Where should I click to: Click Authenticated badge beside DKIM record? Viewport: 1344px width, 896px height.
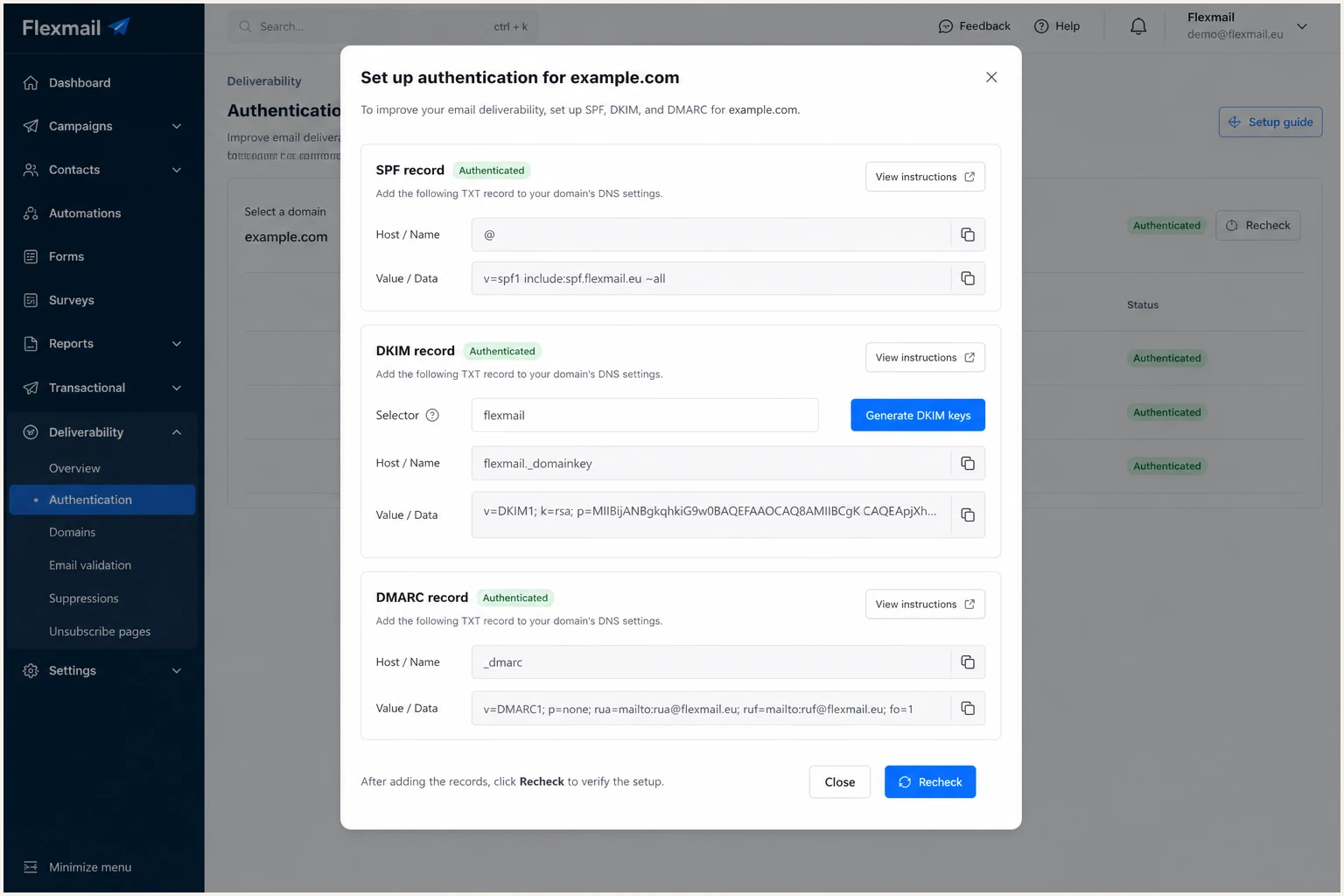[x=502, y=351]
